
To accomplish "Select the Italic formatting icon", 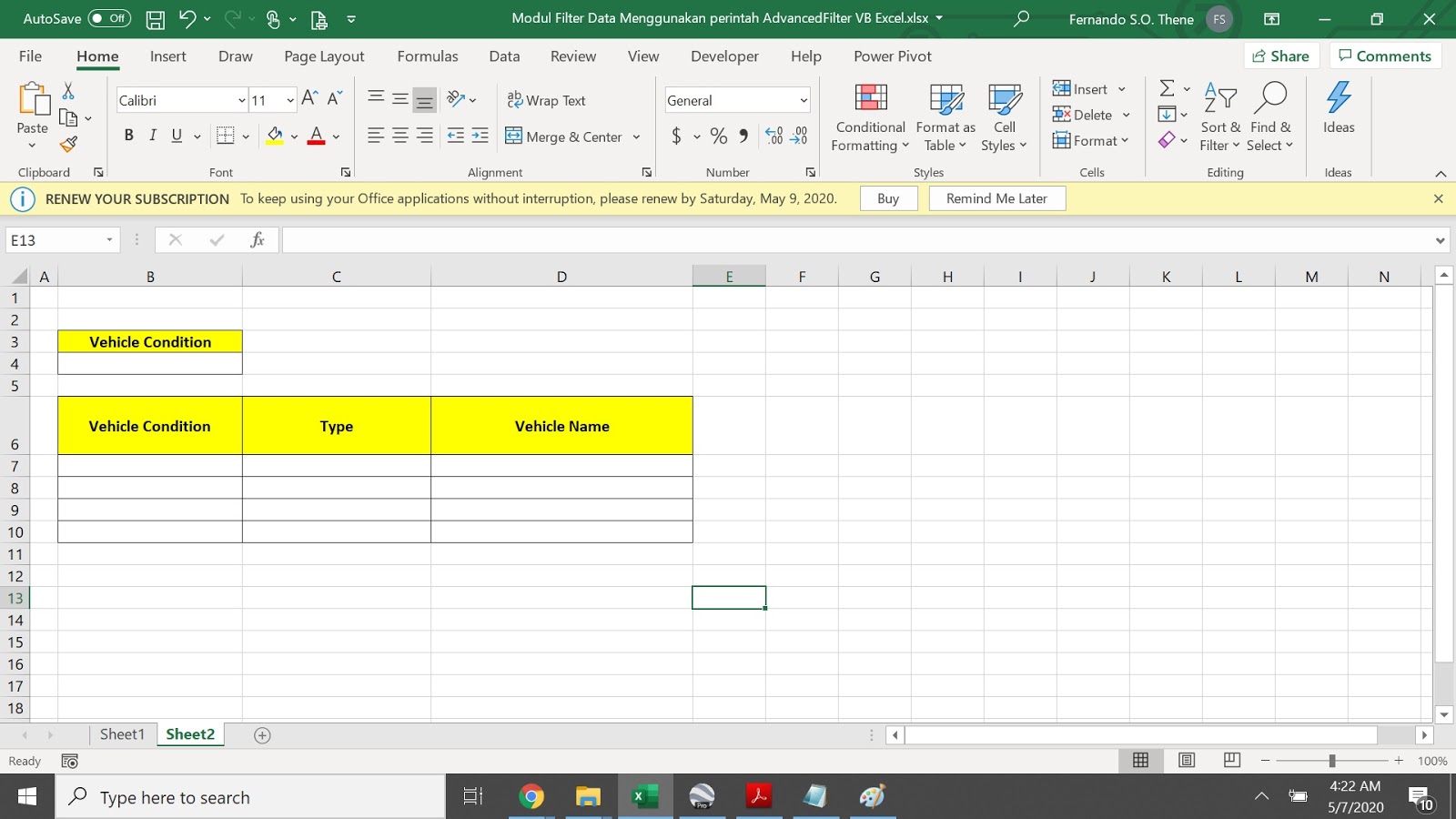I will pyautogui.click(x=153, y=136).
